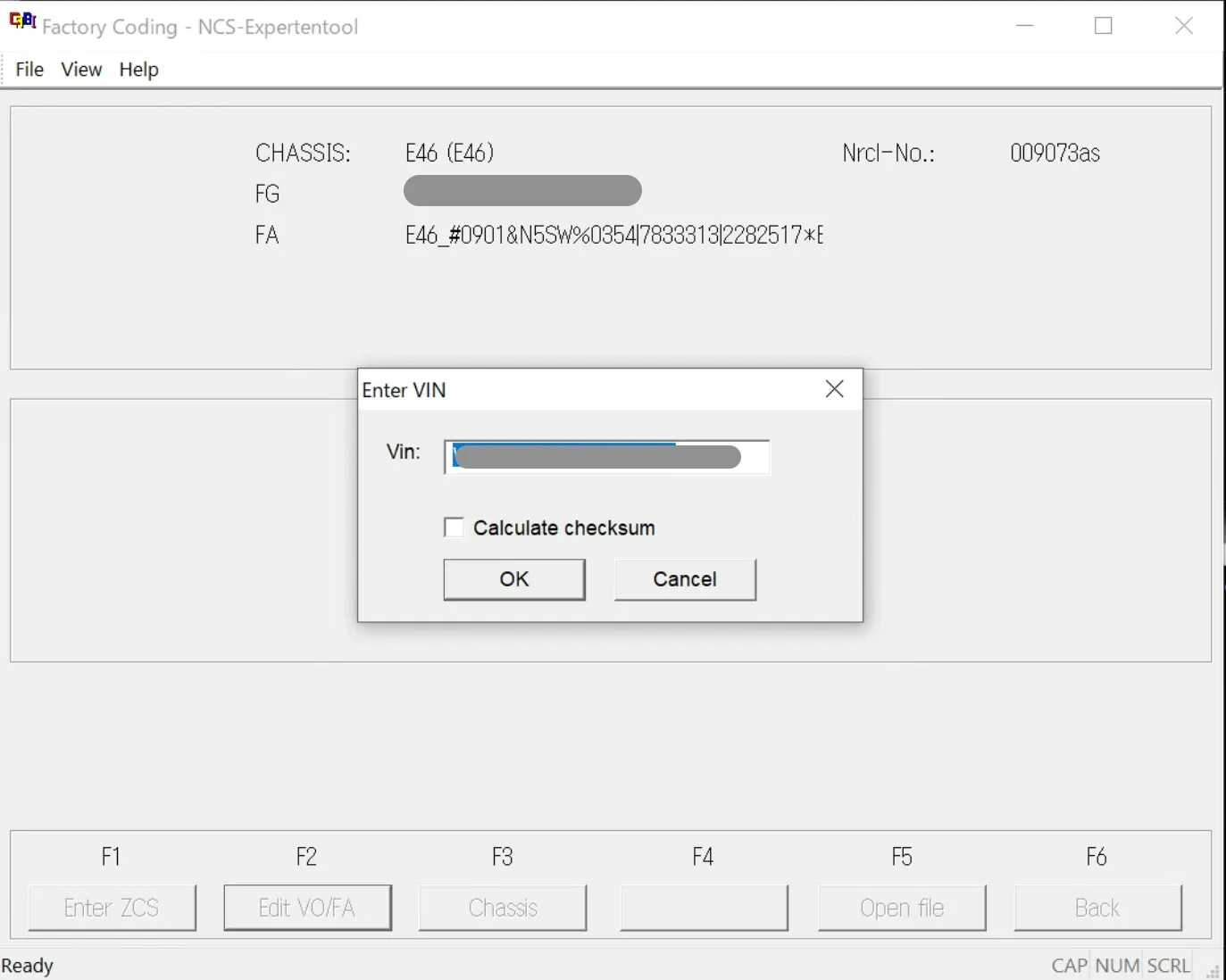
Task: Open the Help menu
Action: click(138, 70)
